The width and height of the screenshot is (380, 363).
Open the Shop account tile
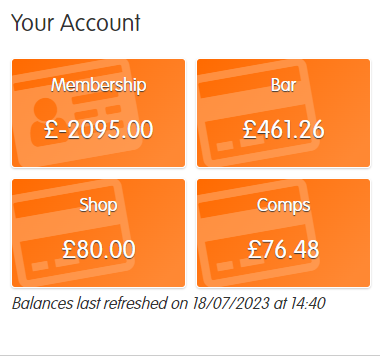click(x=98, y=233)
